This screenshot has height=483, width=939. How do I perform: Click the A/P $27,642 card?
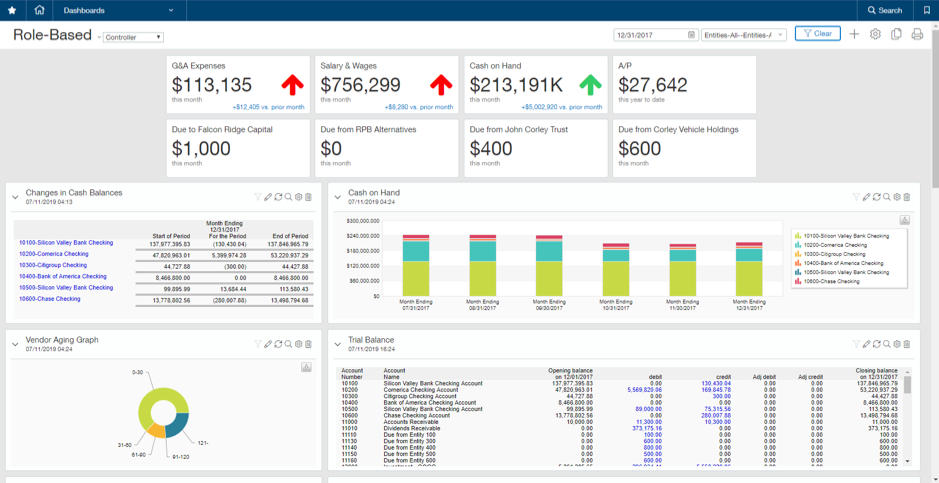point(684,84)
